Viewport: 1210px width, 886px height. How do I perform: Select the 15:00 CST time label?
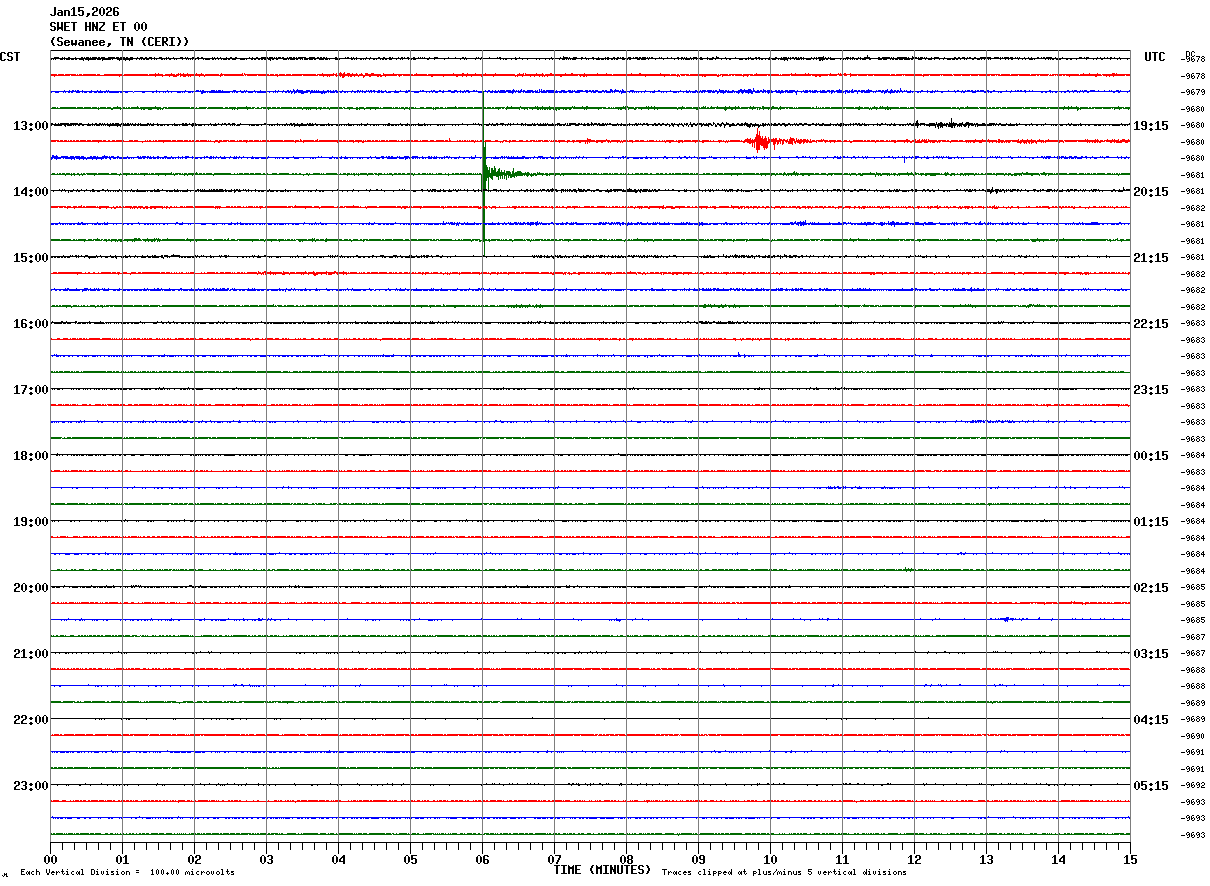30,258
